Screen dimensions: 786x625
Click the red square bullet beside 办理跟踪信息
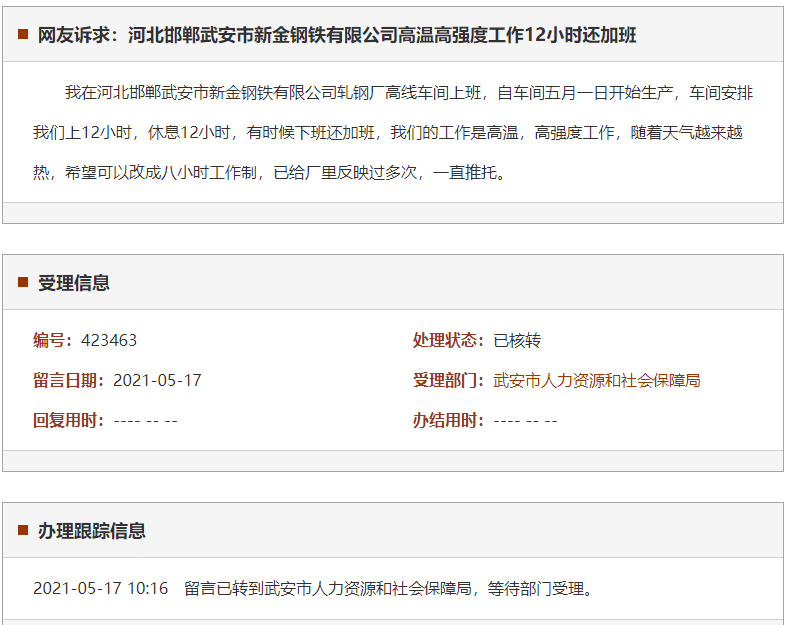(x=23, y=530)
